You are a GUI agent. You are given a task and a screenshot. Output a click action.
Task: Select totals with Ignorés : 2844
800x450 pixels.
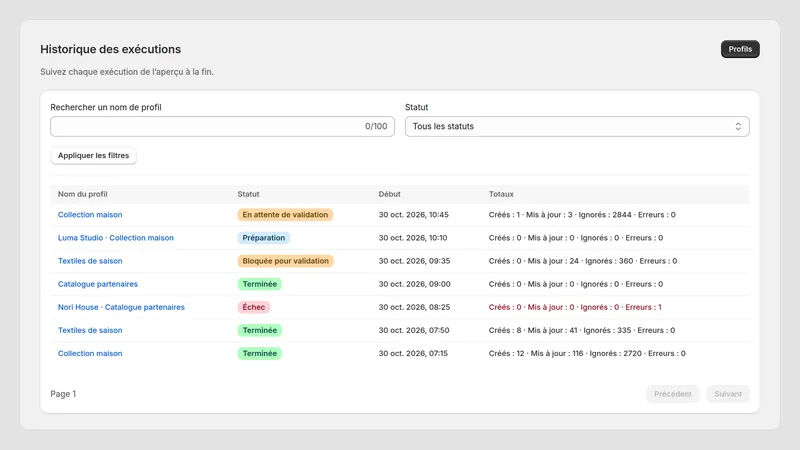582,215
